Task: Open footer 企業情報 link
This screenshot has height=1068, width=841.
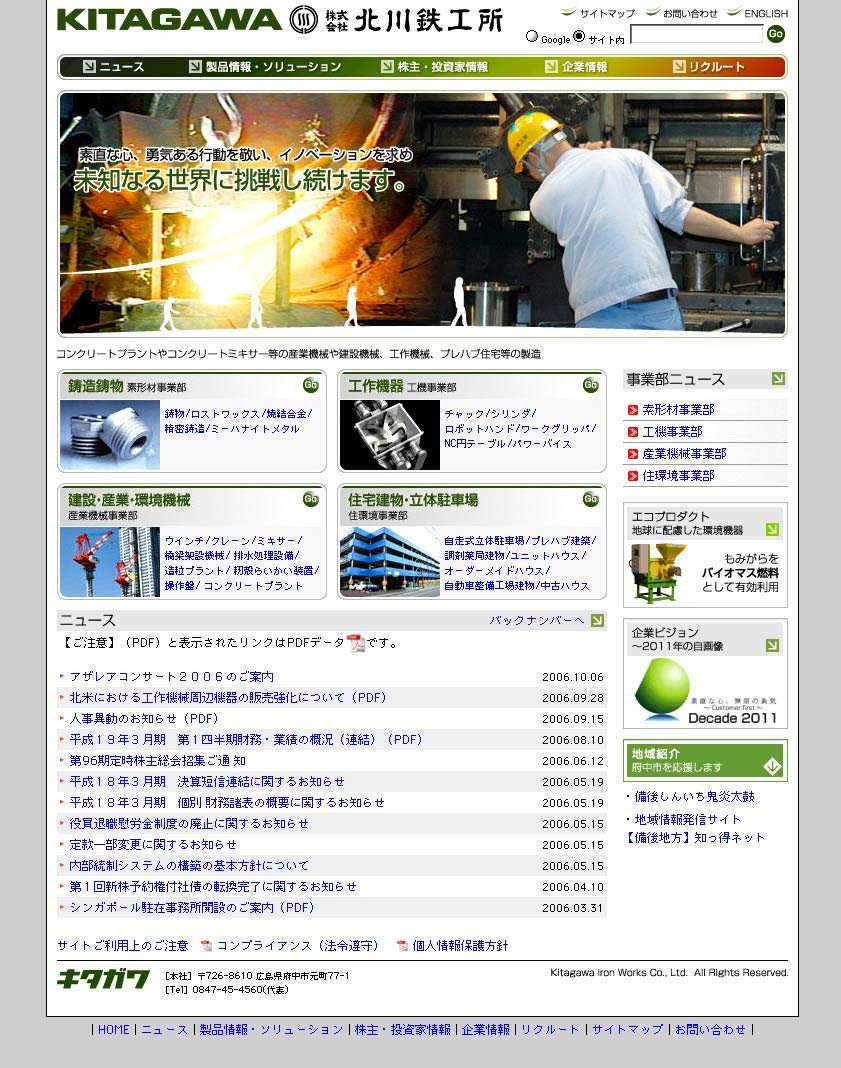Action: pos(486,1030)
